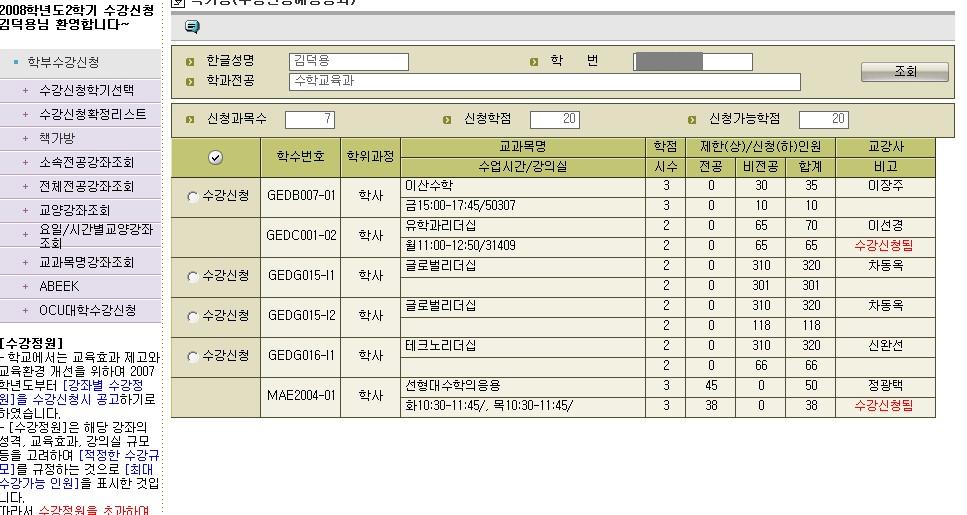Click the 학과전공 field showing 수학교육과
This screenshot has width=967, height=515.
545,82
